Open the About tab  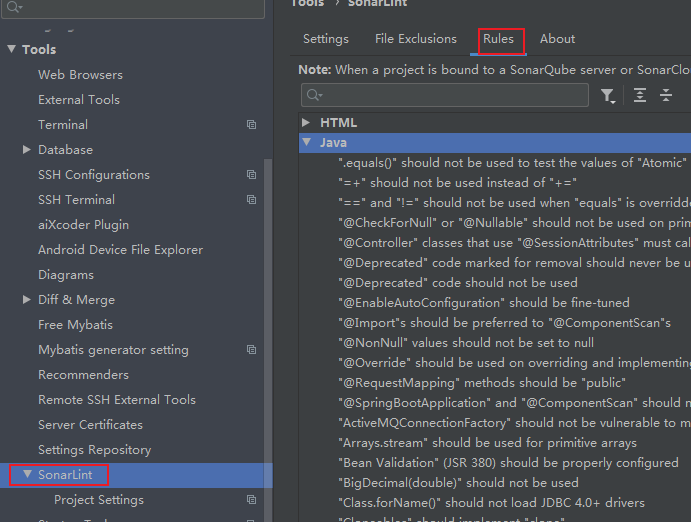pos(557,39)
